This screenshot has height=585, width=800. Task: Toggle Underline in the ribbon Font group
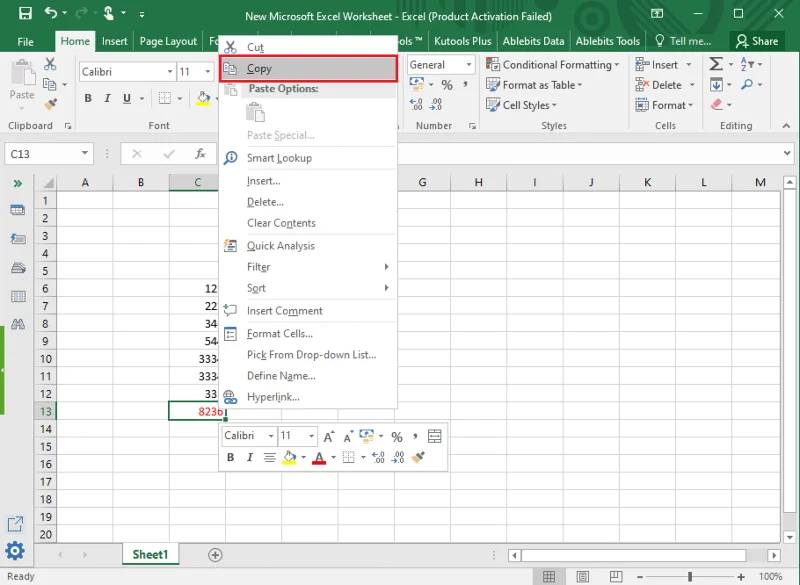tap(127, 98)
